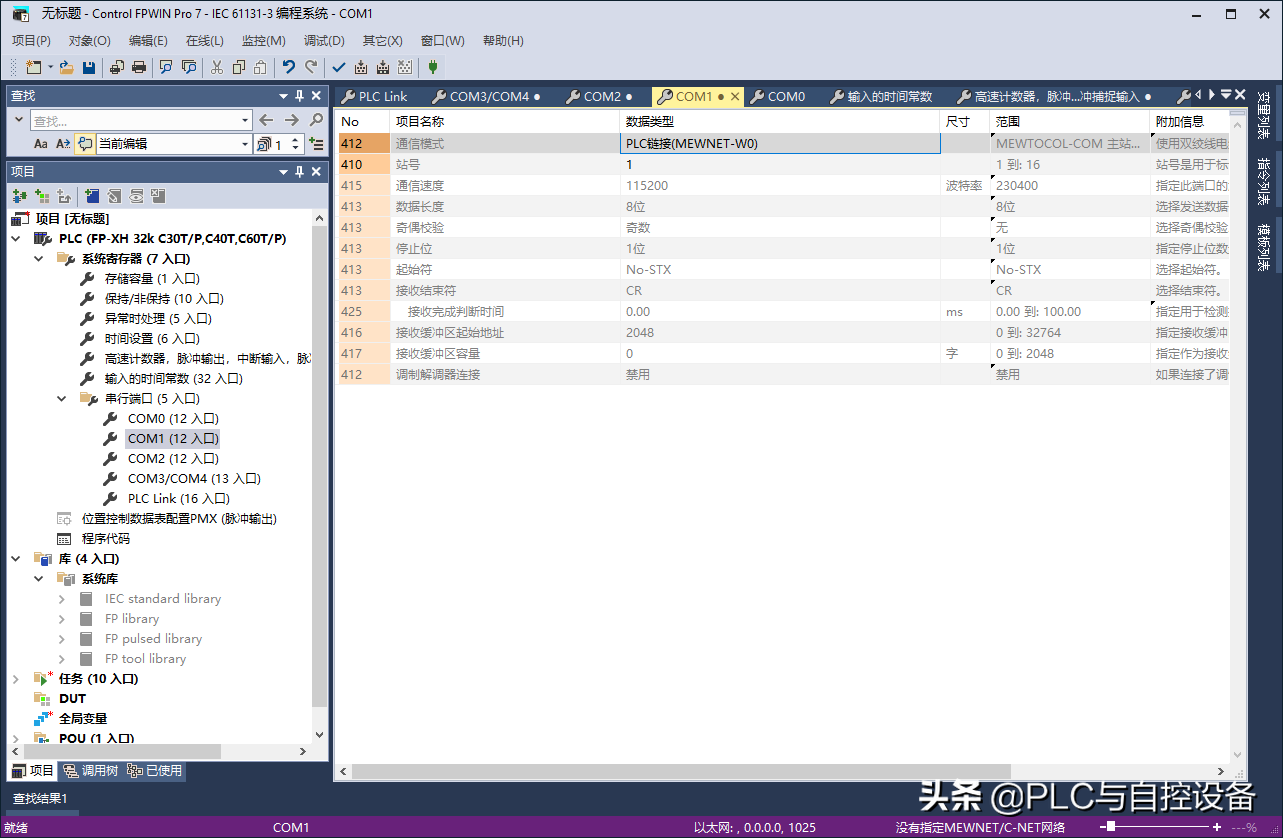Screen dimensions: 1283x838
Task: Open the 调试(D) menu
Action: pyautogui.click(x=324, y=41)
